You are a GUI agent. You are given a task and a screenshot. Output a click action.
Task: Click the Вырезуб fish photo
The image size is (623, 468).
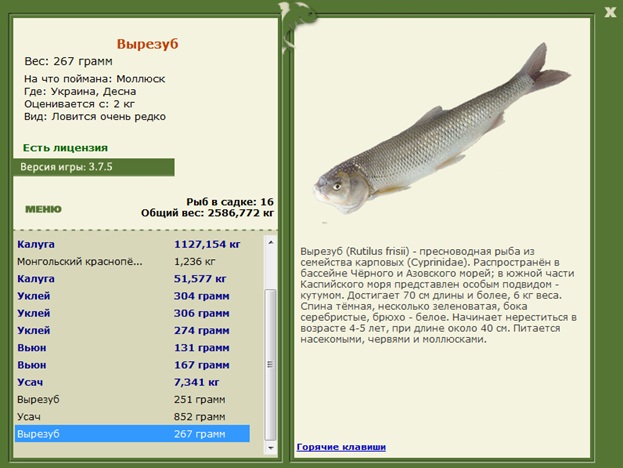point(442,129)
